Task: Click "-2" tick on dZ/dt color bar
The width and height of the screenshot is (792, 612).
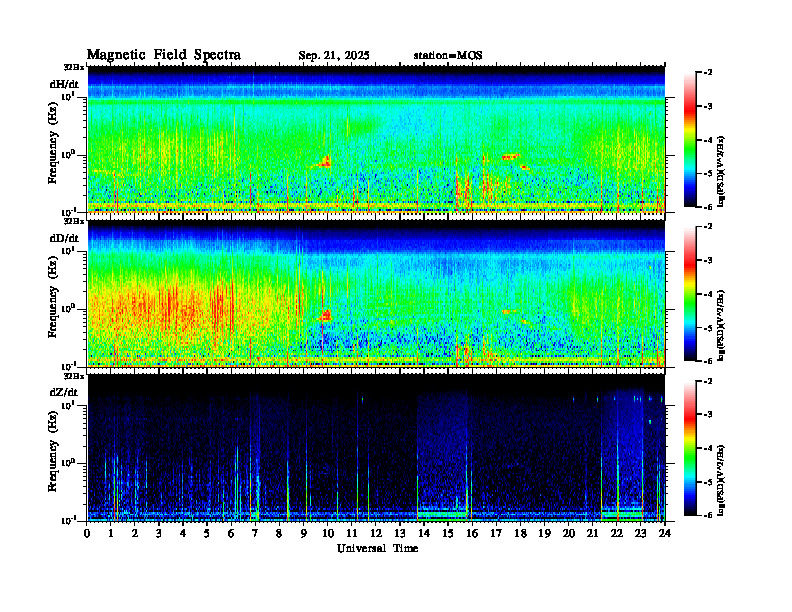Action: (708, 381)
